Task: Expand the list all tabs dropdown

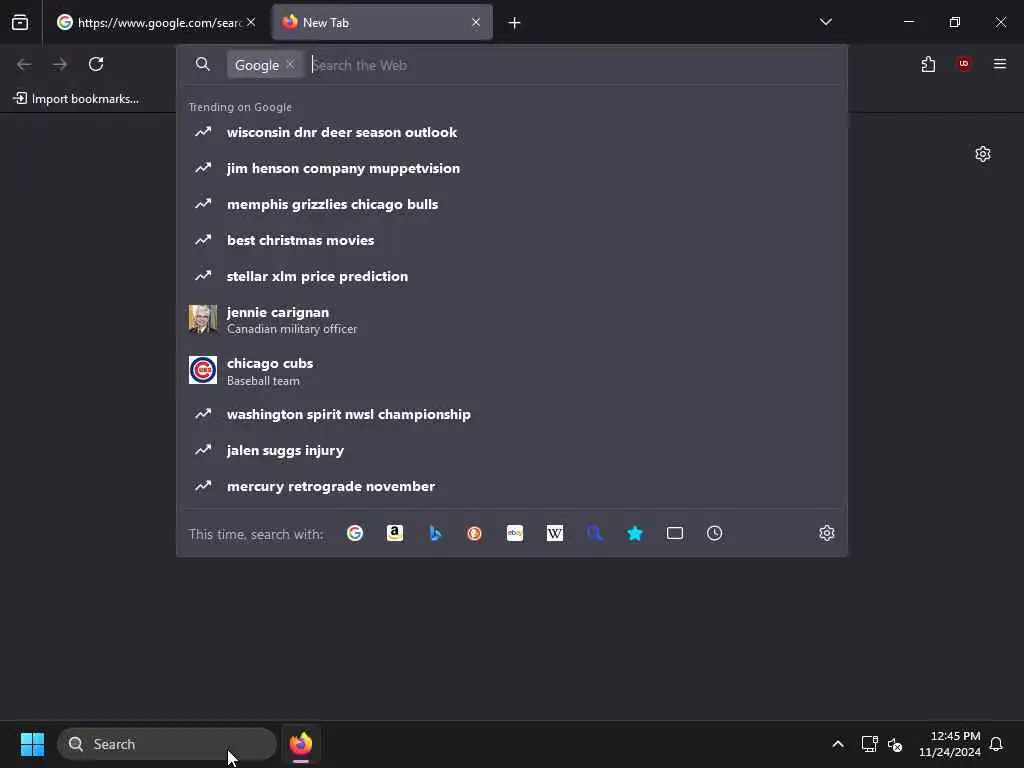Action: click(826, 22)
